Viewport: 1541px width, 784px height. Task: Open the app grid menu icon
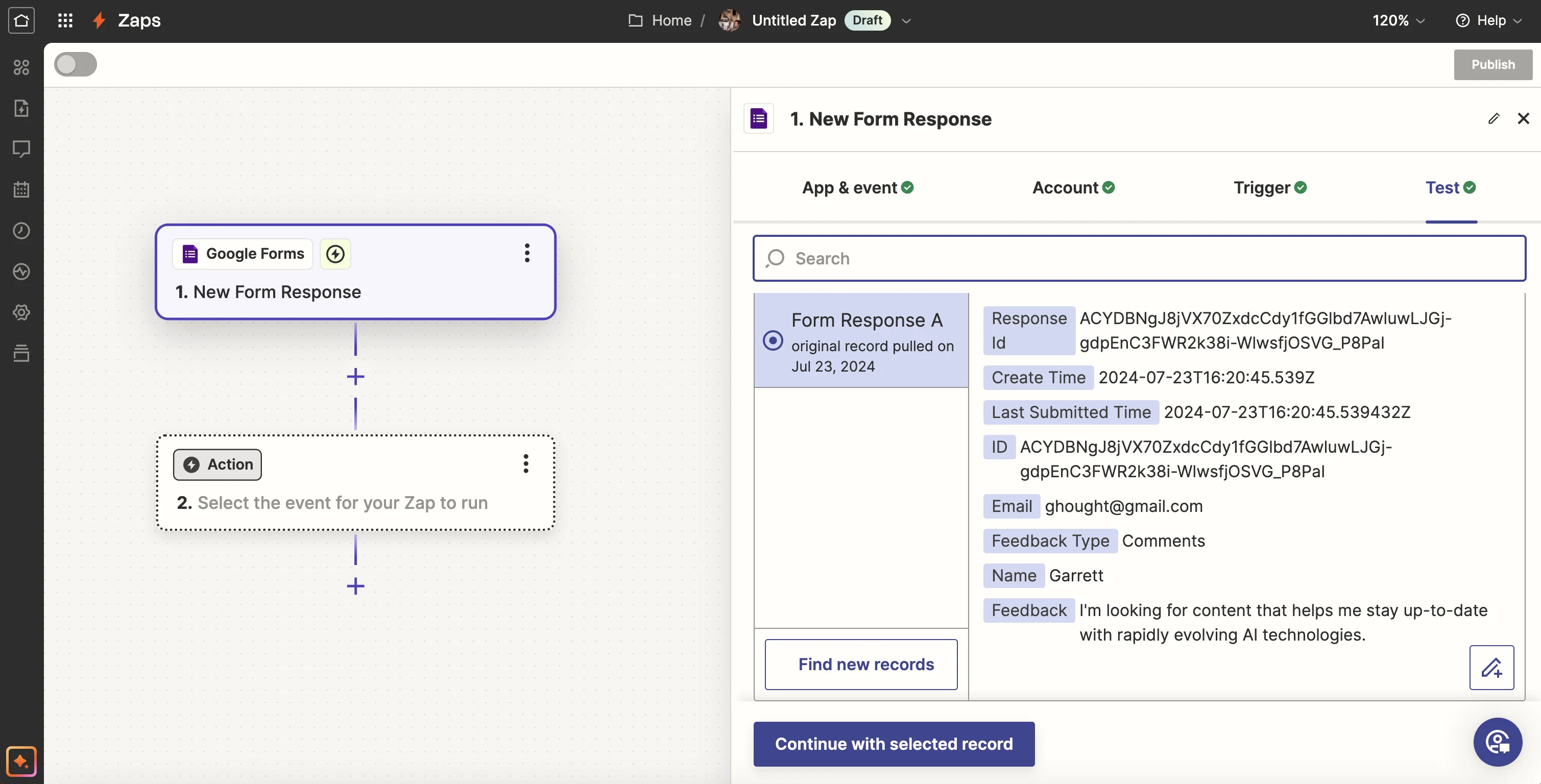(x=65, y=20)
